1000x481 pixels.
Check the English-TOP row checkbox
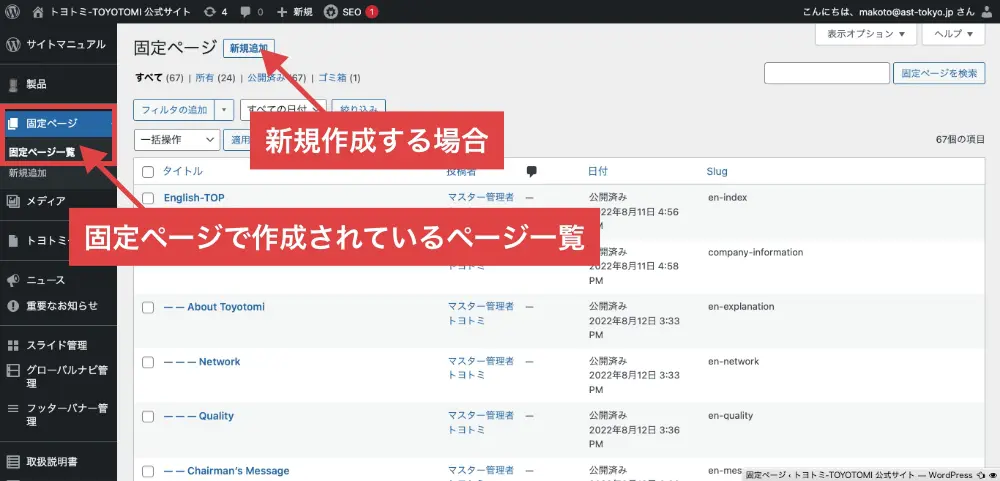coord(148,198)
